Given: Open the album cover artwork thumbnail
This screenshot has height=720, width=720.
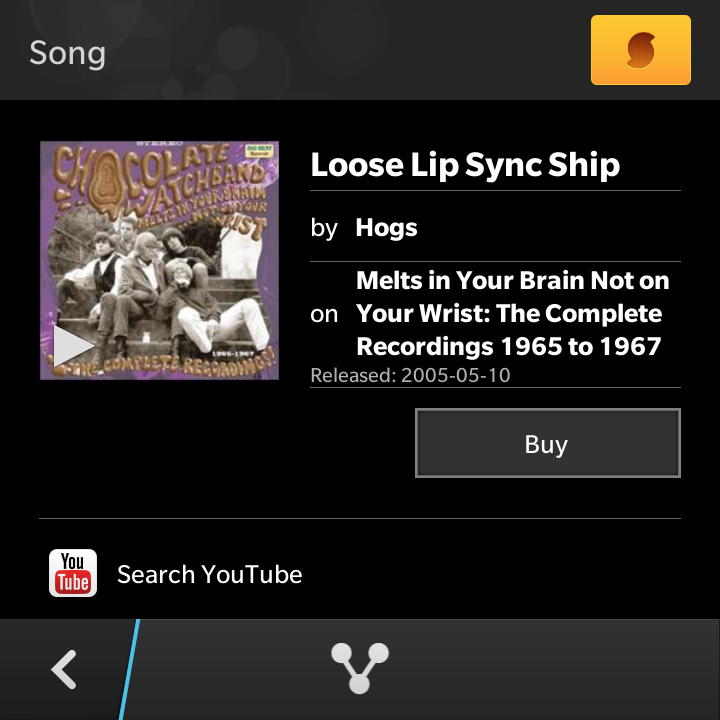Looking at the screenshot, I should pyautogui.click(x=160, y=260).
